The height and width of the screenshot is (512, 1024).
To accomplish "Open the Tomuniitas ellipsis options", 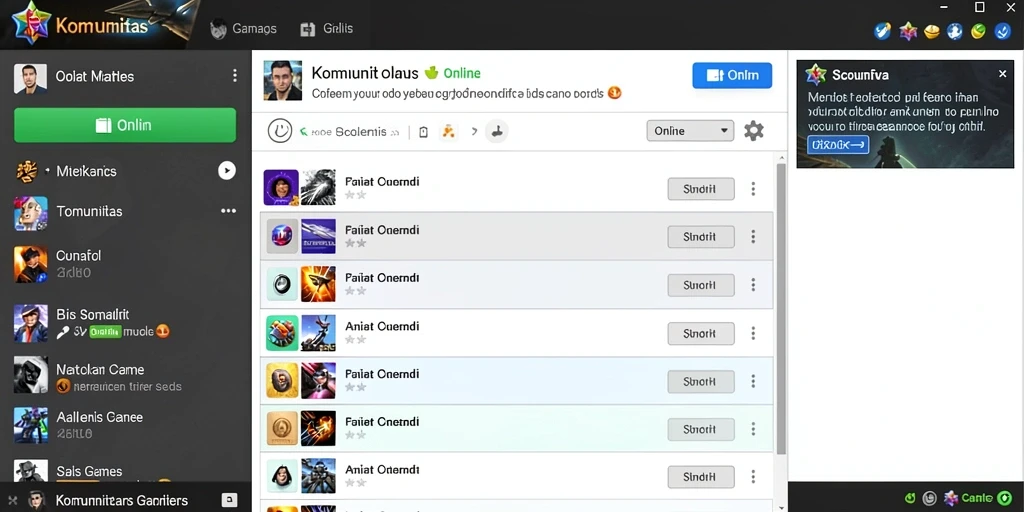I will 229,211.
